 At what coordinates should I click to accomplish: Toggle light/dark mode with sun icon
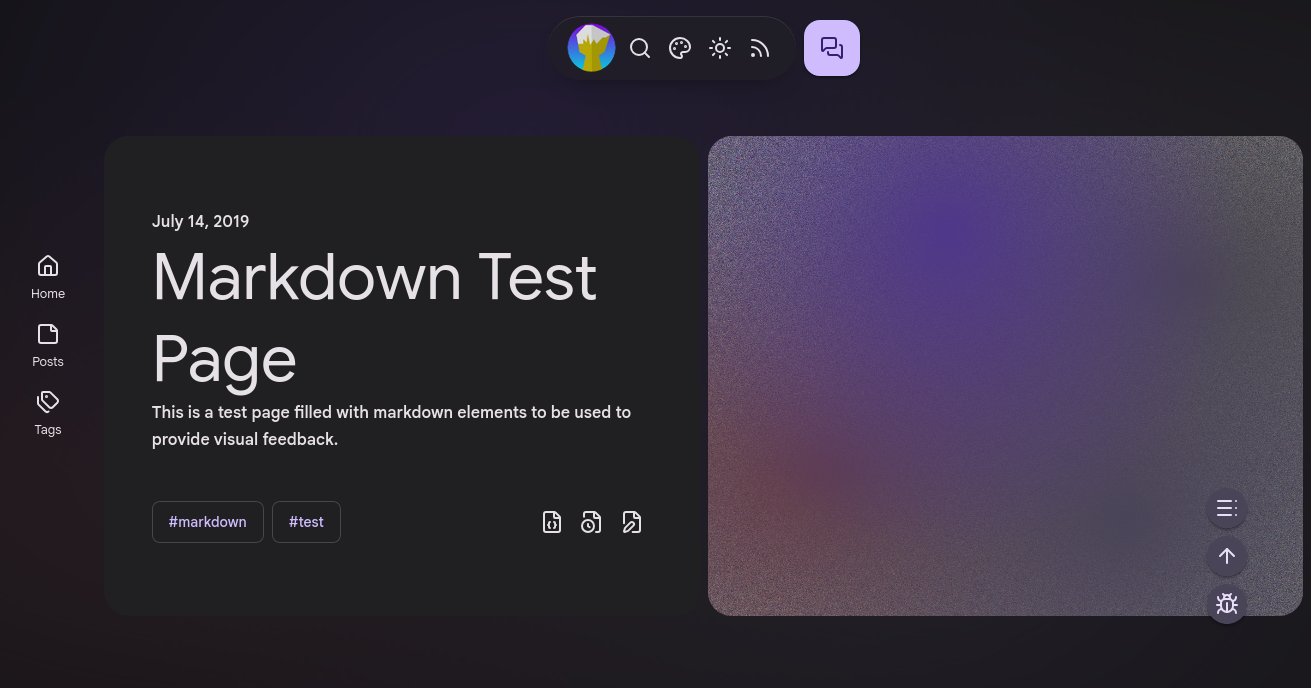point(720,48)
